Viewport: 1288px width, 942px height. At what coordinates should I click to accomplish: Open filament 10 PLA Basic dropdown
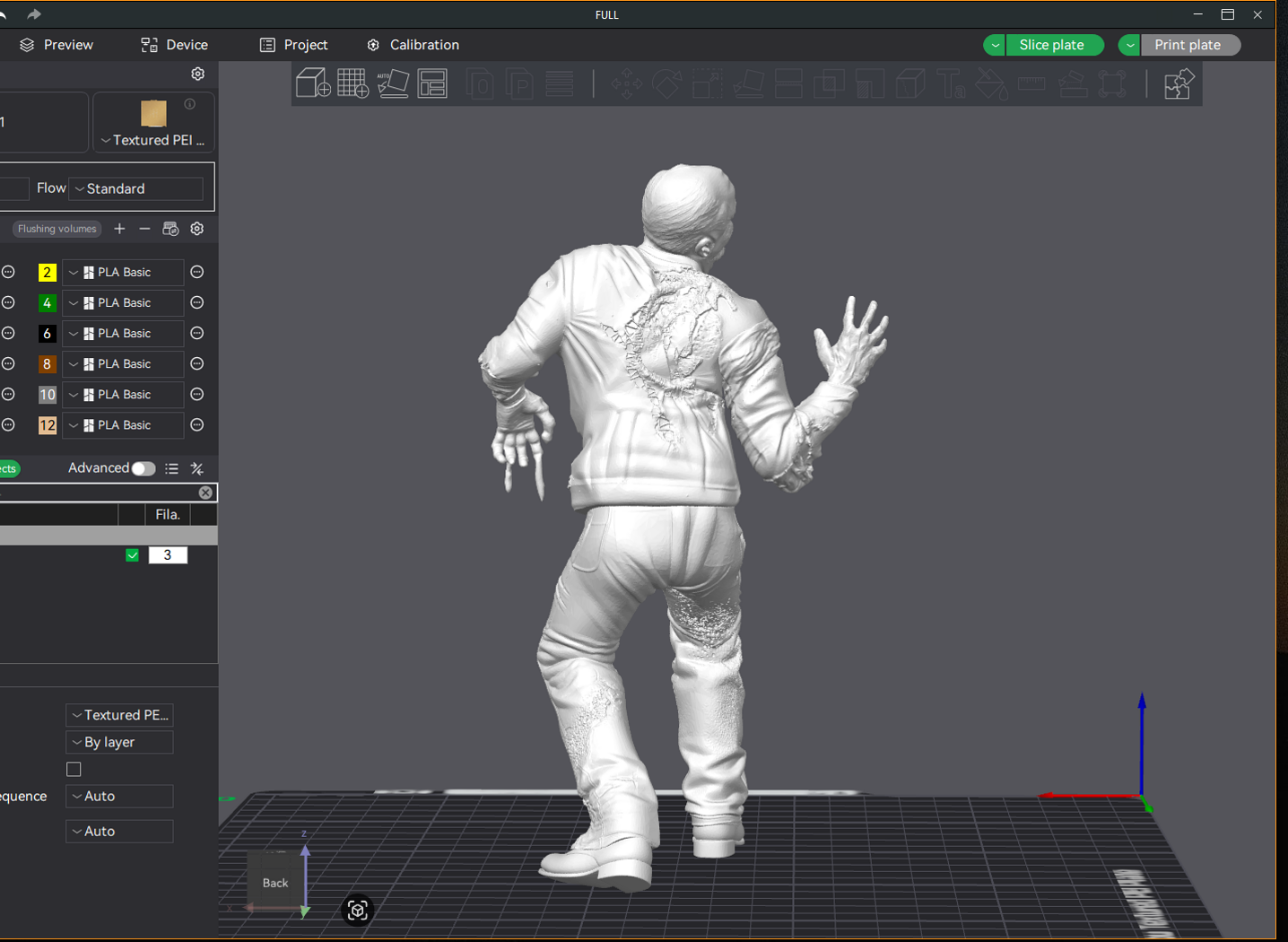123,395
